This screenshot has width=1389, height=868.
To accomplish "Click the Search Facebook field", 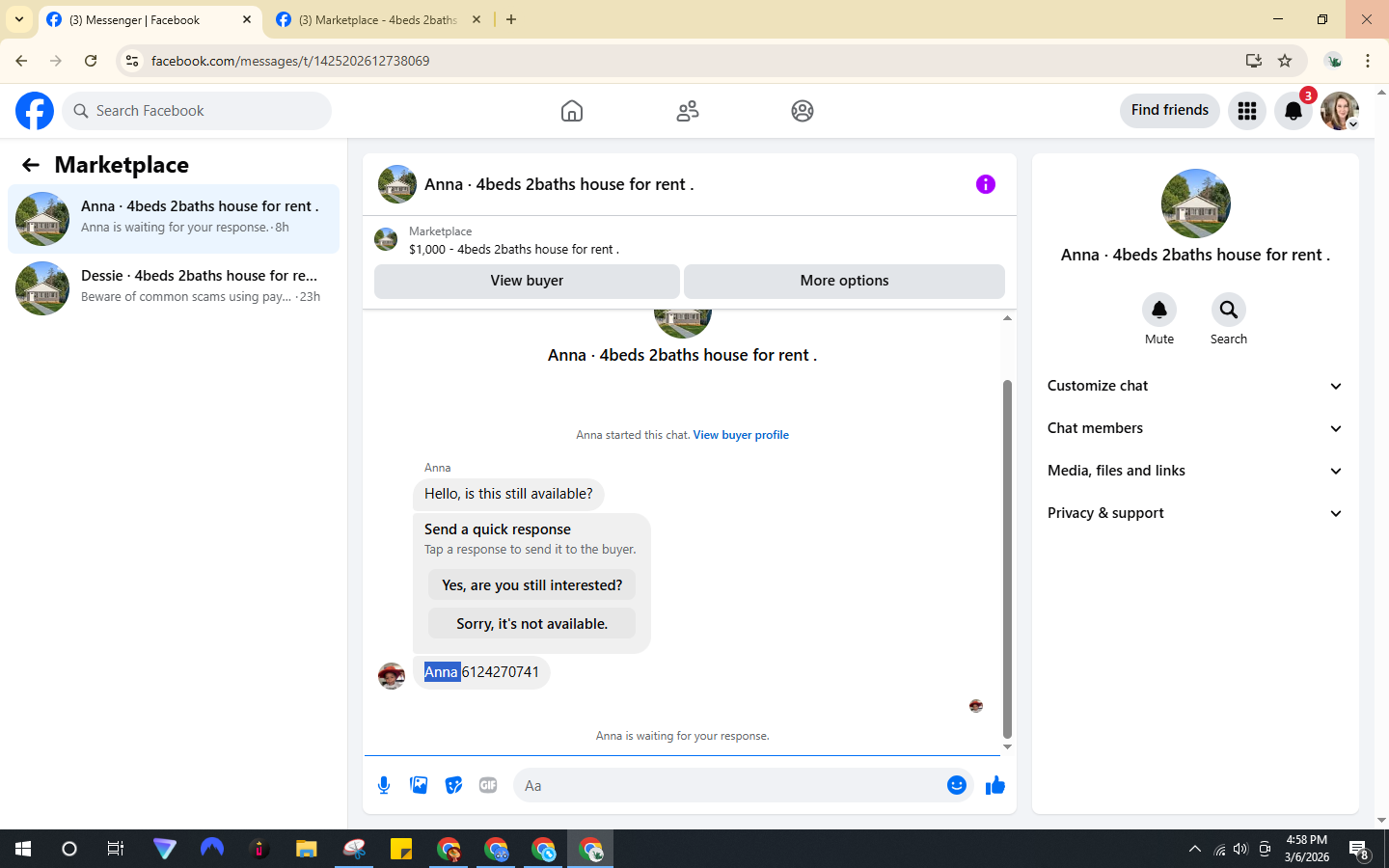I will (x=197, y=111).
